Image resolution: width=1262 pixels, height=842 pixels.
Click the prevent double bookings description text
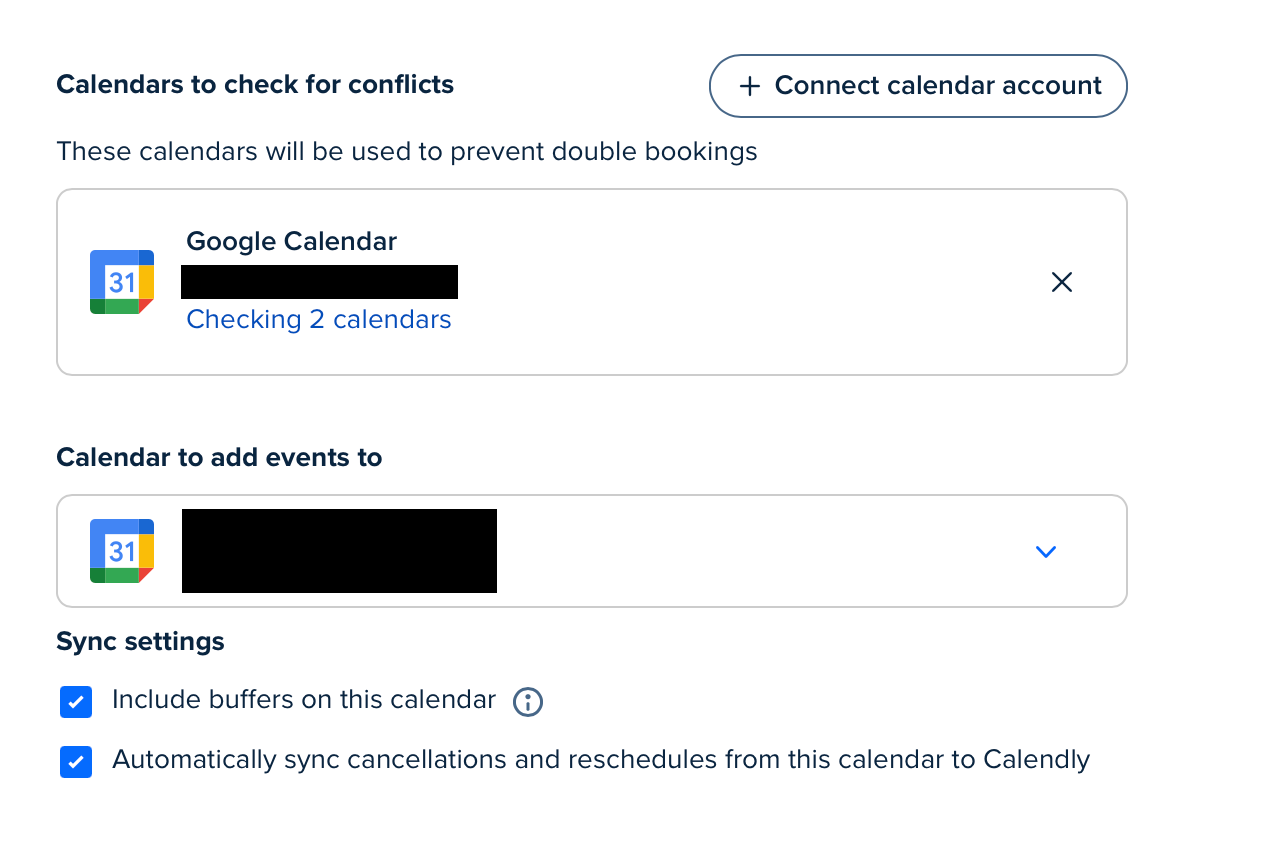pos(407,152)
